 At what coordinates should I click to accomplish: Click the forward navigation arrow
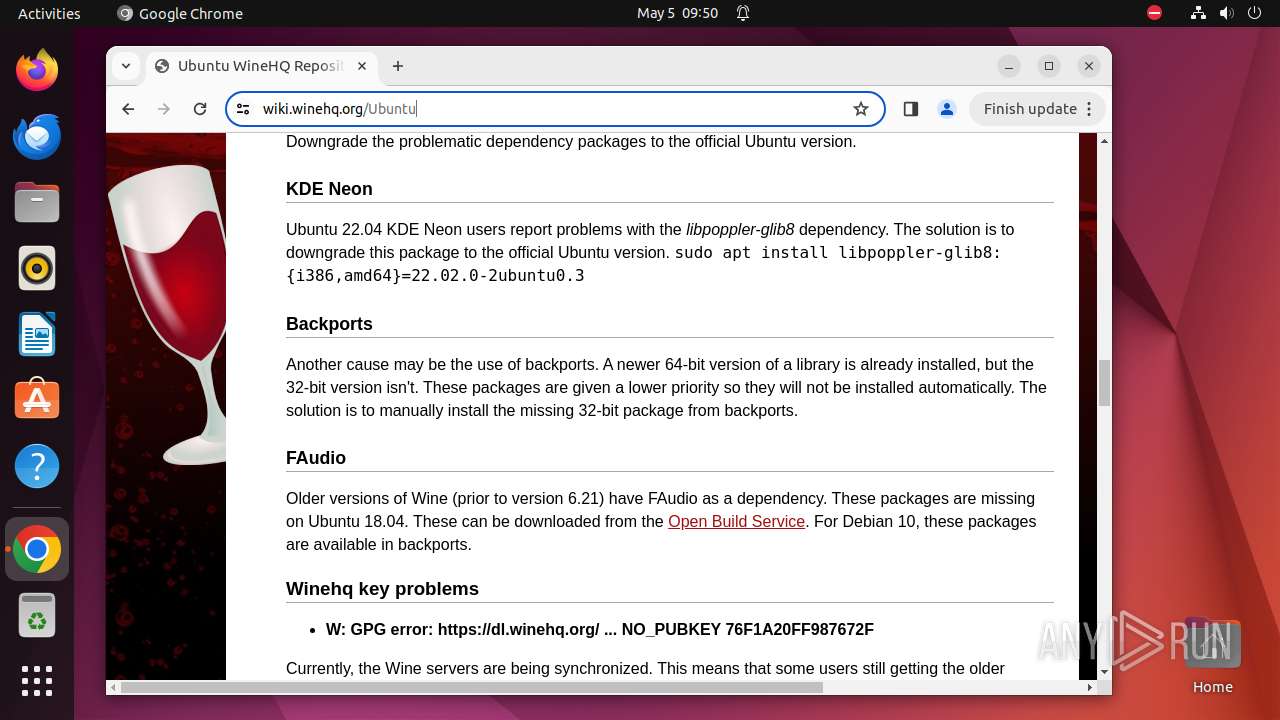[164, 109]
